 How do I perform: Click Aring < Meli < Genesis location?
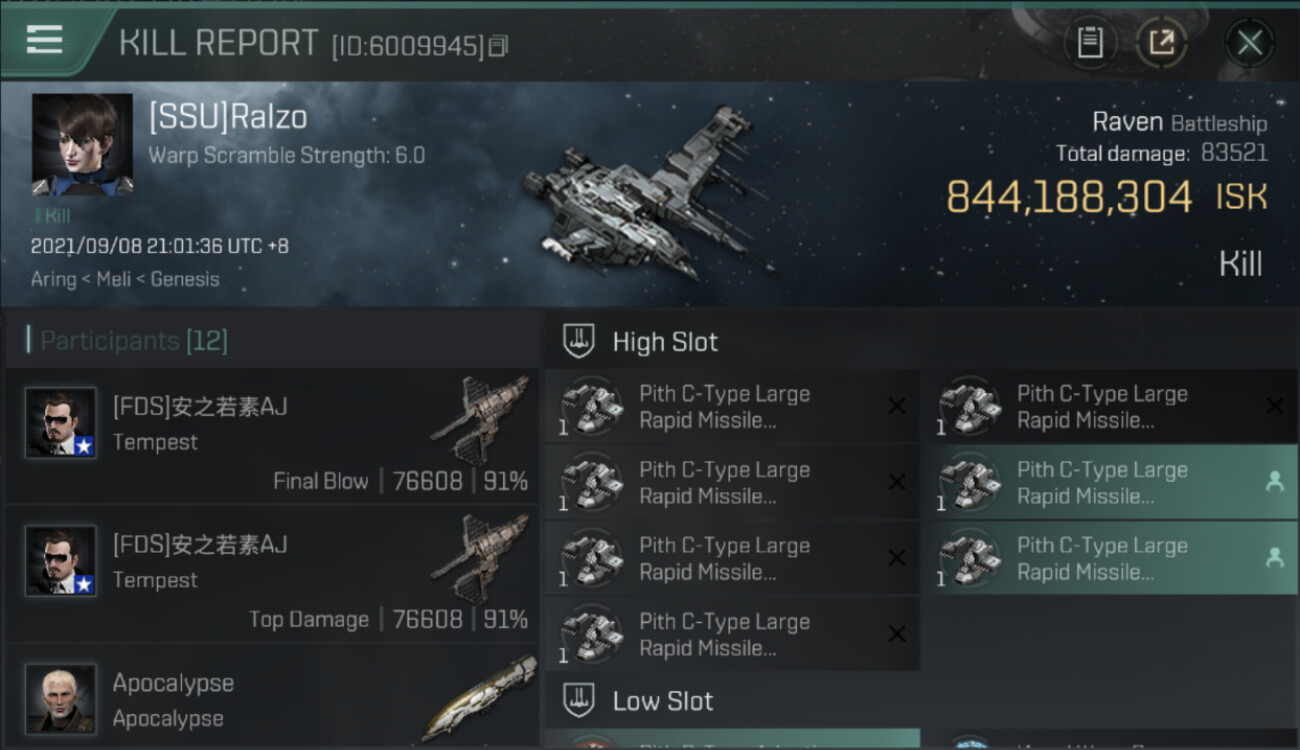(x=125, y=279)
